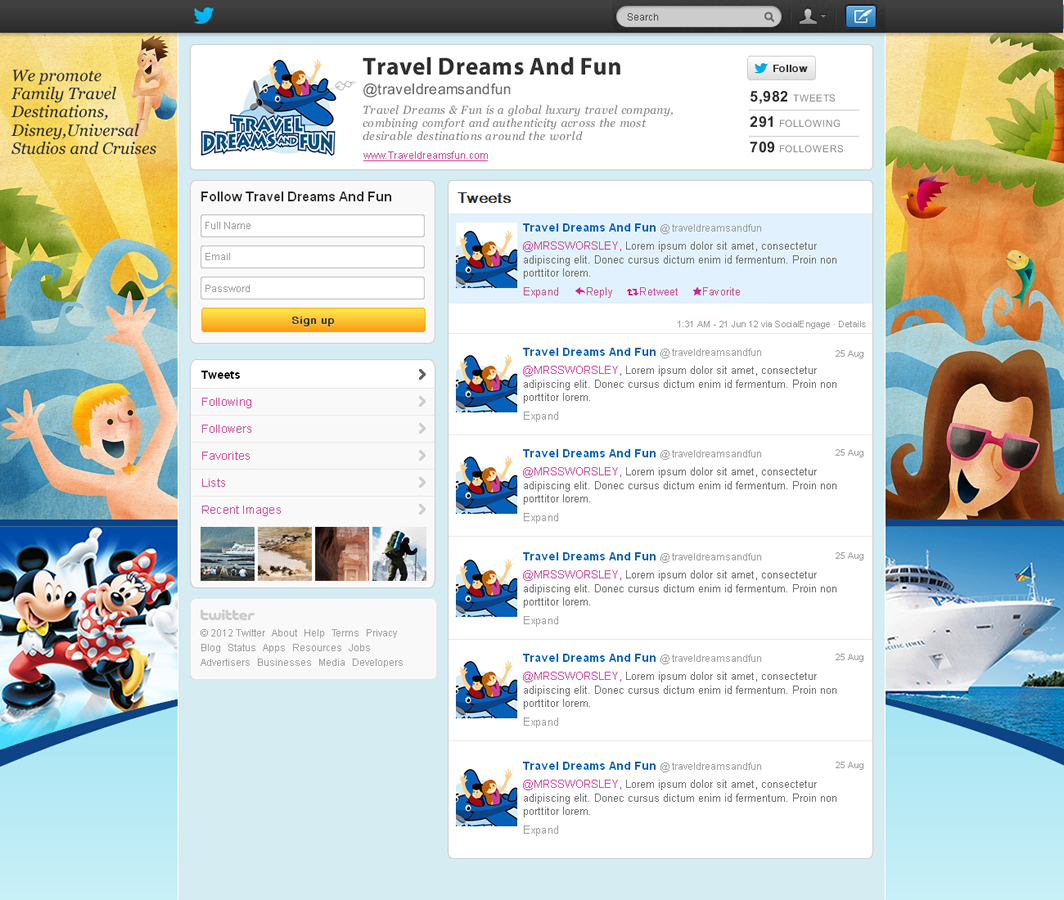Select the Followers sidebar item
The image size is (1064, 900).
[x=313, y=429]
